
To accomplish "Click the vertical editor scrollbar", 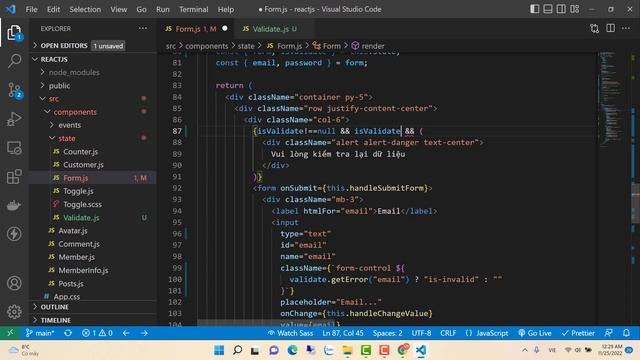I will pos(636,203).
